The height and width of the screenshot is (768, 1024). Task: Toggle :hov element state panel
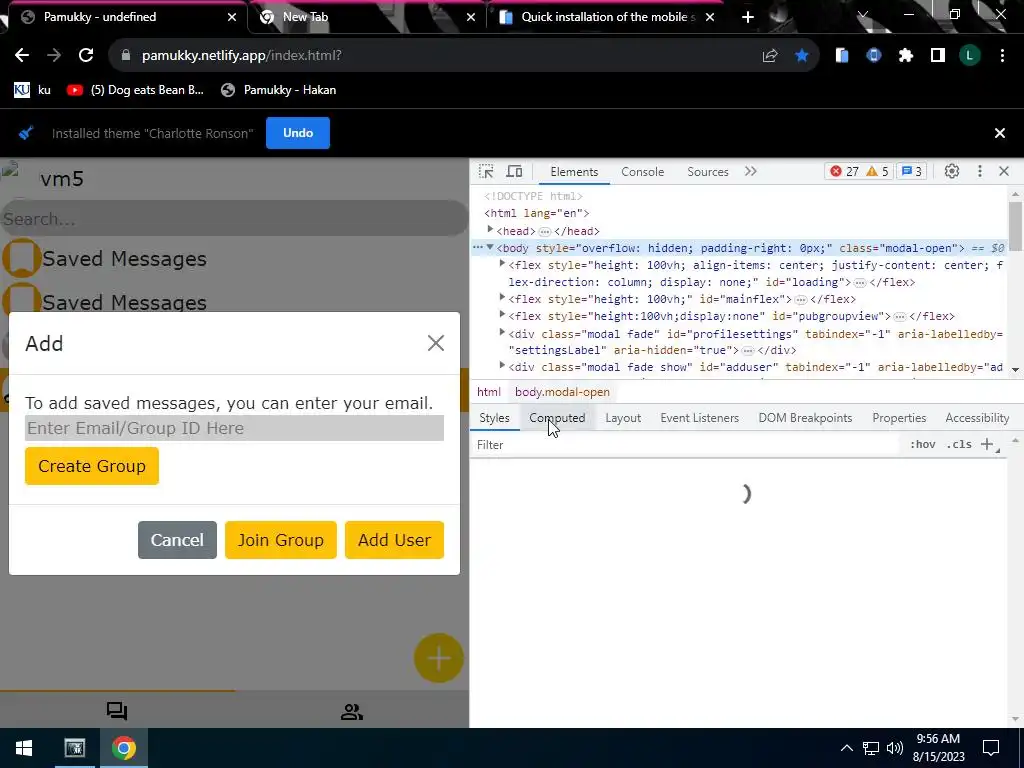[x=922, y=445]
